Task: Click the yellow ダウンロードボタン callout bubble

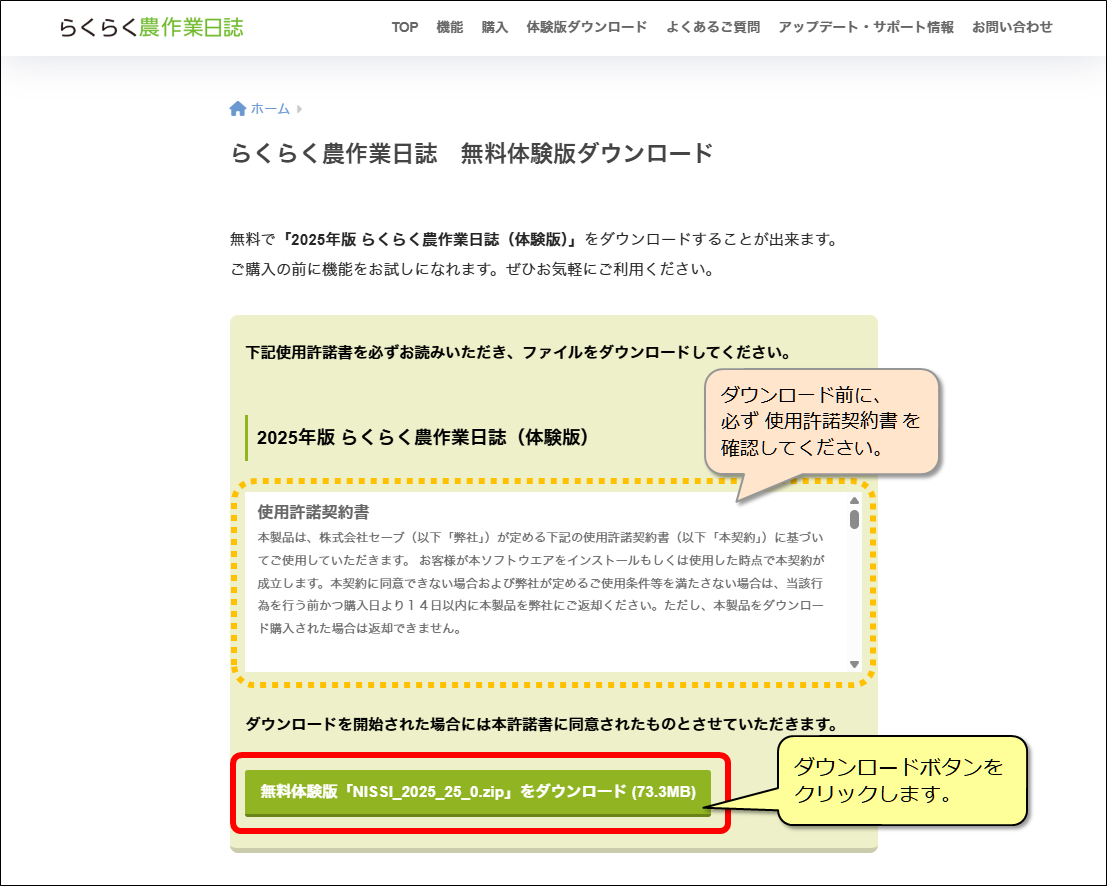Action: 900,780
